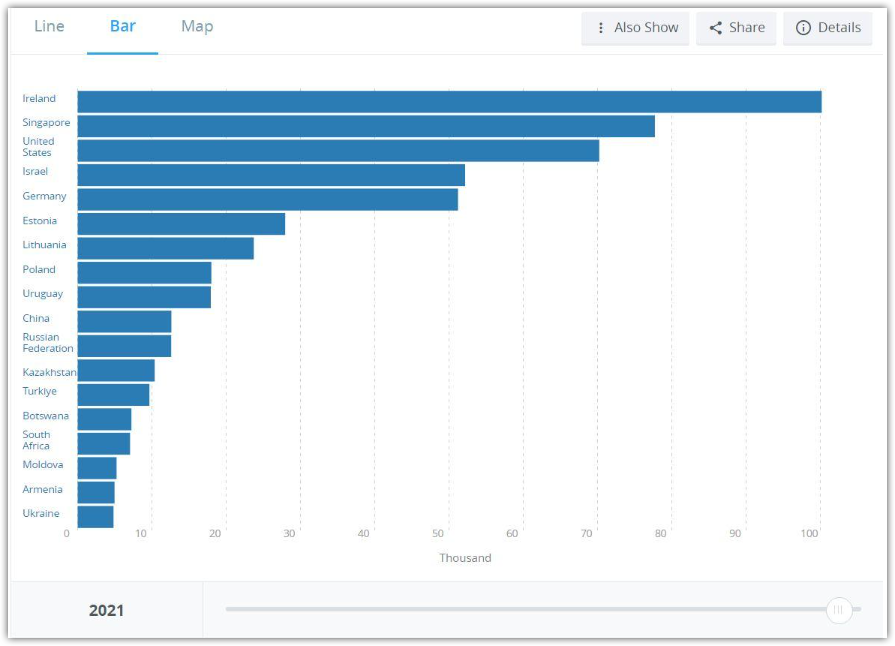Click the Uruguay bar

(144, 297)
